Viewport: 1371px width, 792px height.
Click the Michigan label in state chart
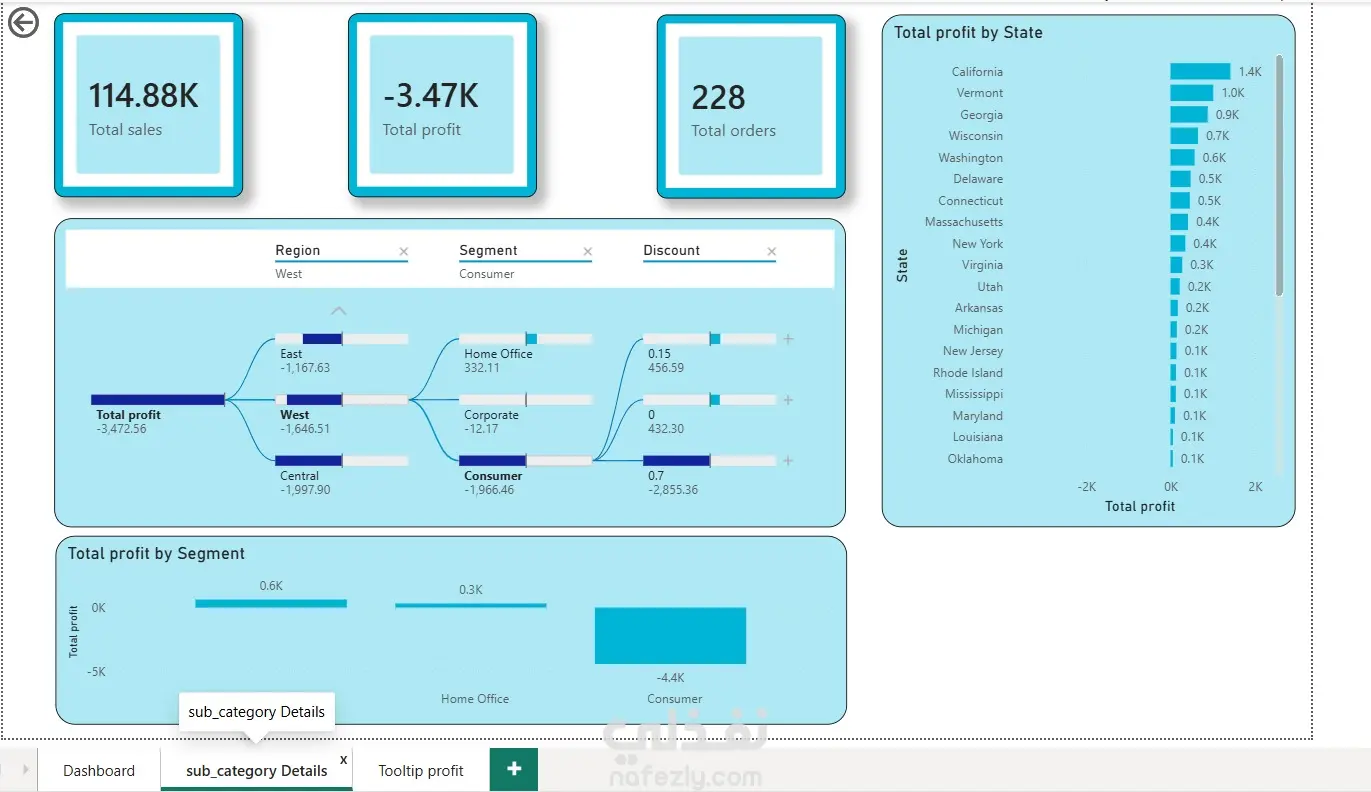coord(978,330)
